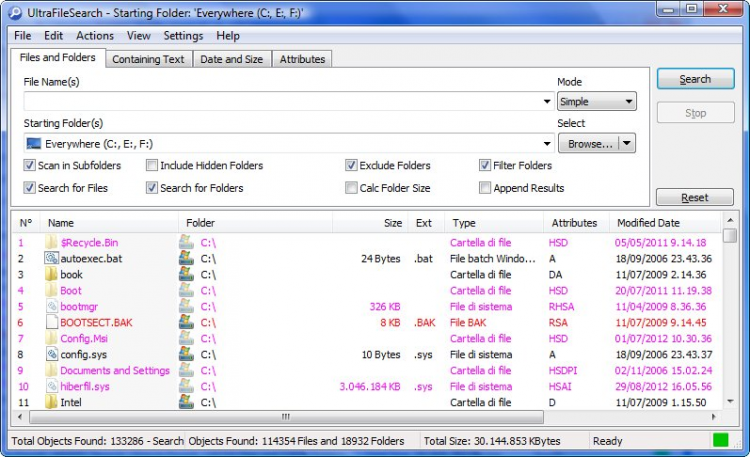The image size is (750, 457).
Task: Sort results by Name column header
Action: point(110,223)
